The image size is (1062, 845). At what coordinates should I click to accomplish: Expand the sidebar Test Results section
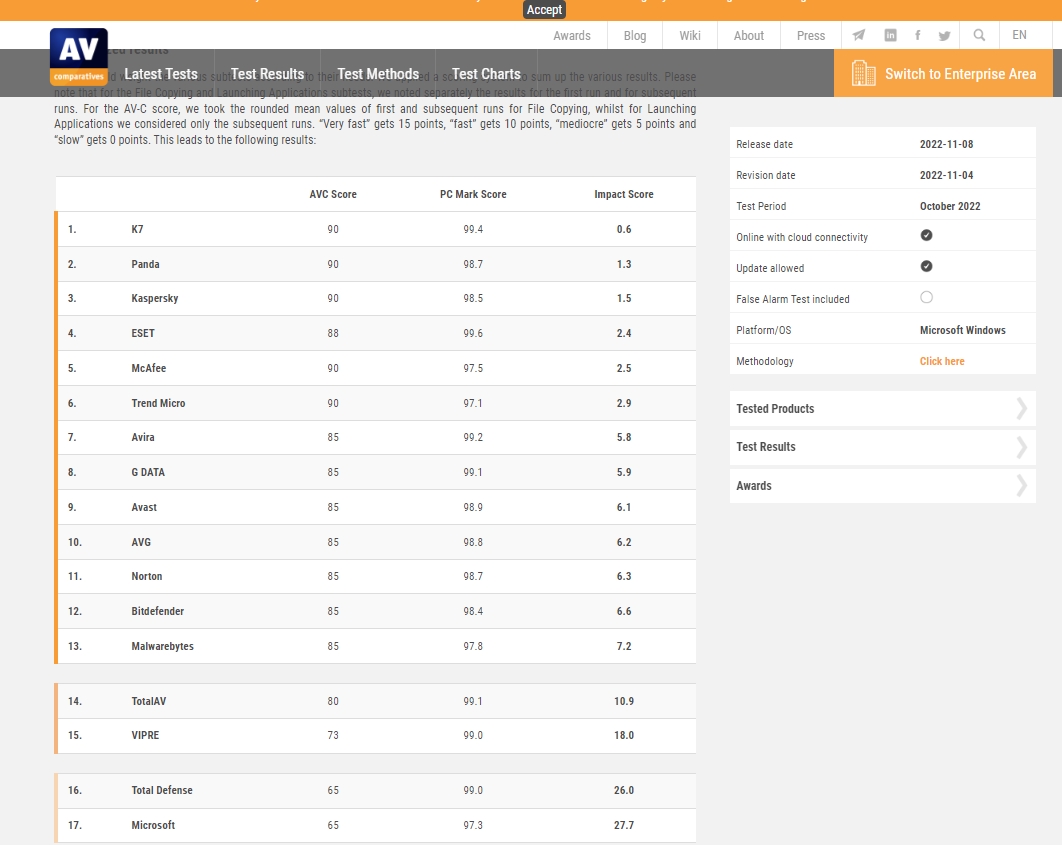883,447
